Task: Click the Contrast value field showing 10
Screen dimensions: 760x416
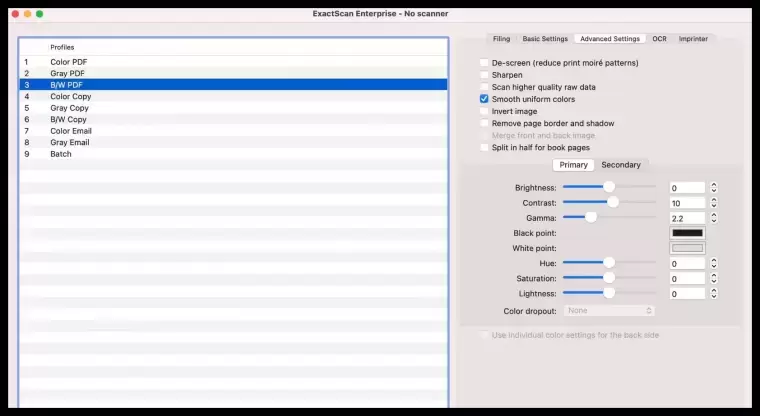Action: [x=687, y=203]
